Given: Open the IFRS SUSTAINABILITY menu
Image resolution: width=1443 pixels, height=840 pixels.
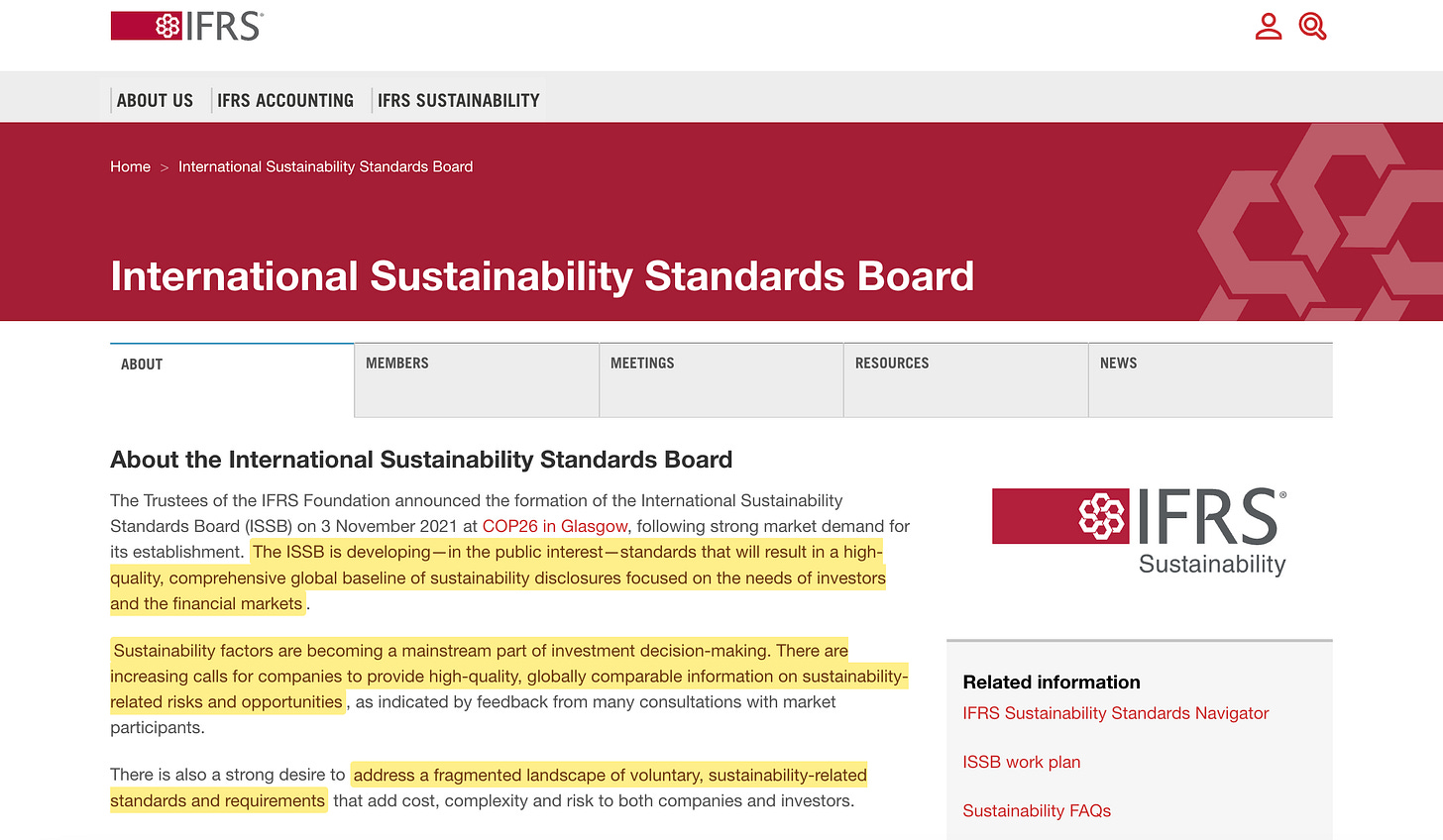Looking at the screenshot, I should 459,100.
